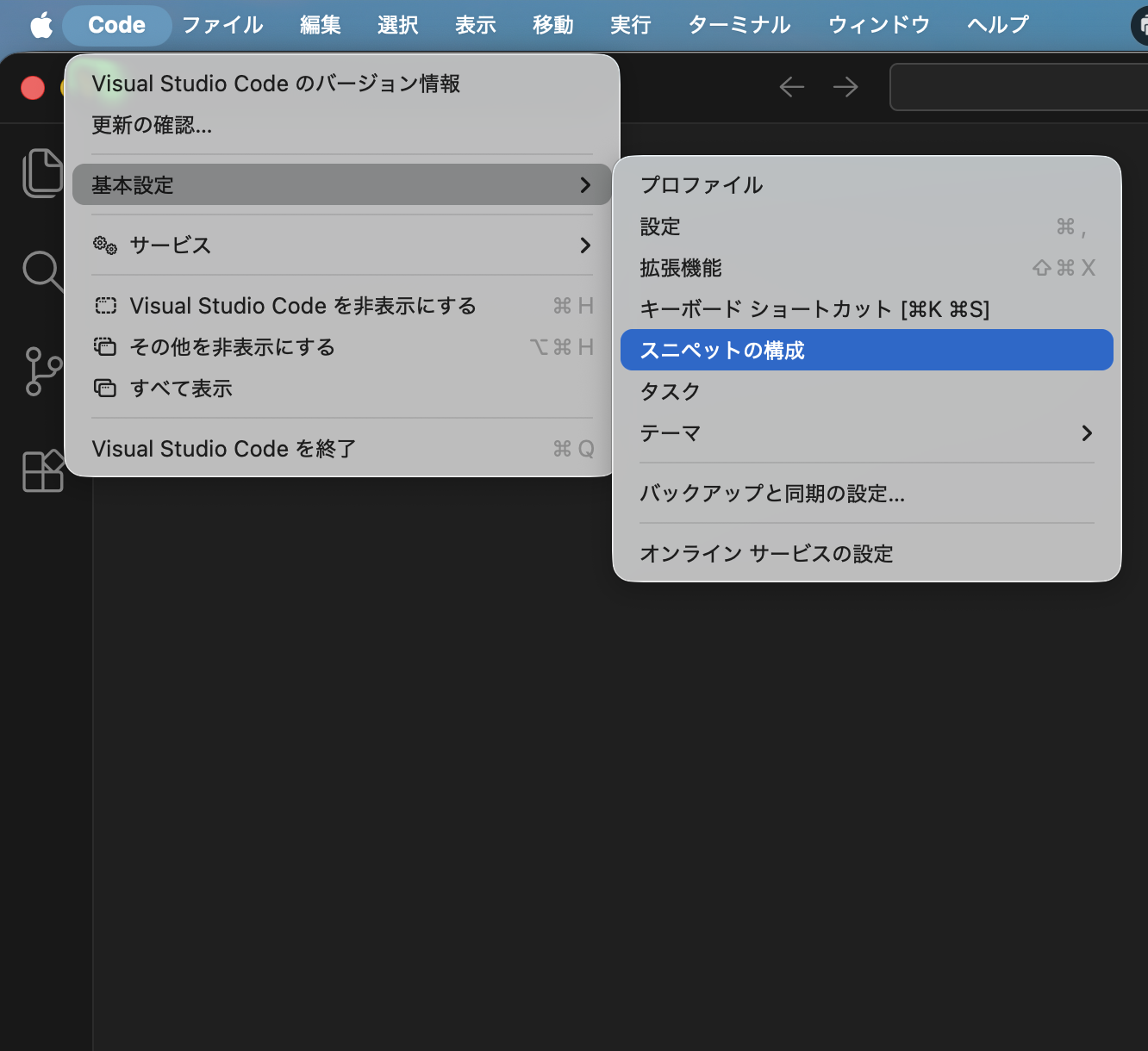Choose キーボード ショートカット from the menu
This screenshot has height=1051, width=1148.
pos(814,309)
